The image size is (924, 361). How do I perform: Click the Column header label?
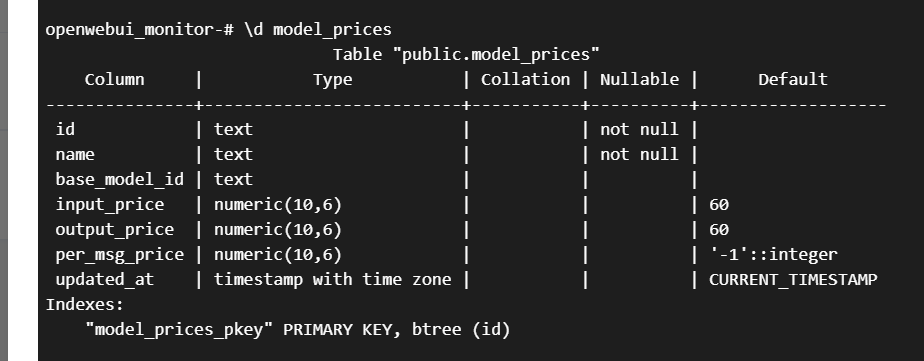(x=114, y=80)
